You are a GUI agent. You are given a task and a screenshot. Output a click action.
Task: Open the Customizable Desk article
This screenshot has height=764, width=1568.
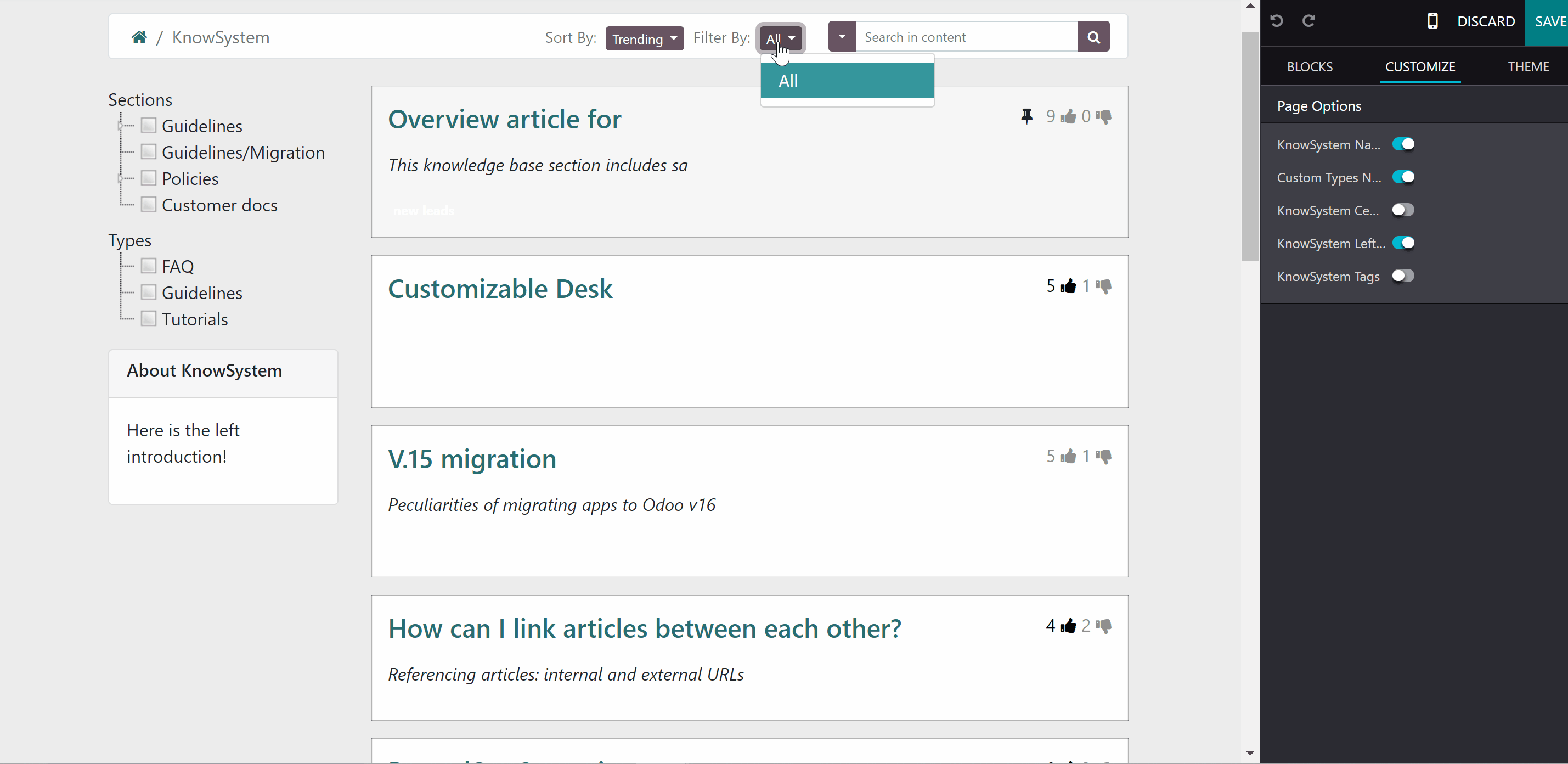pos(500,289)
